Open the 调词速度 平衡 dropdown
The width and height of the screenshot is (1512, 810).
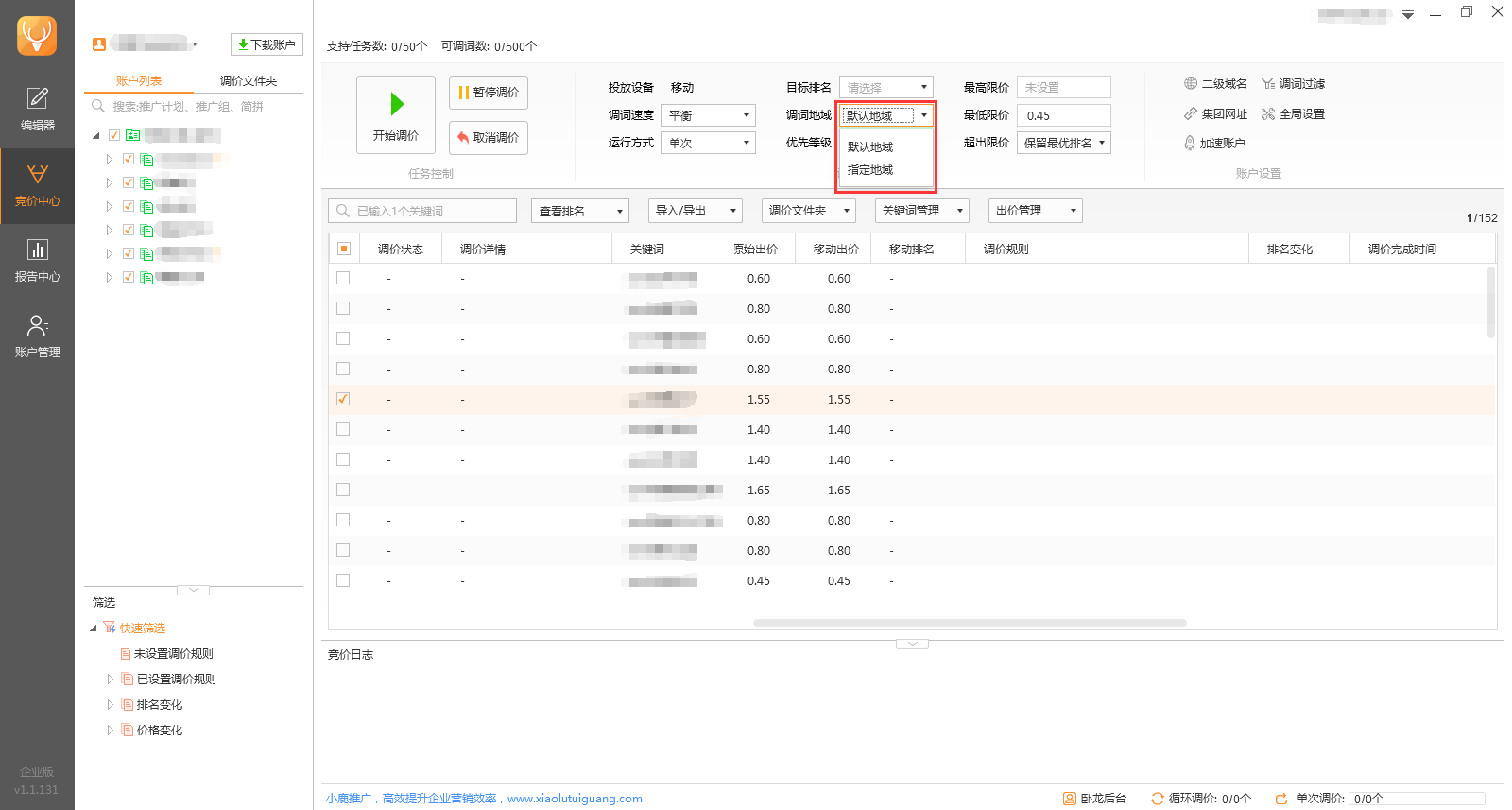[x=709, y=115]
